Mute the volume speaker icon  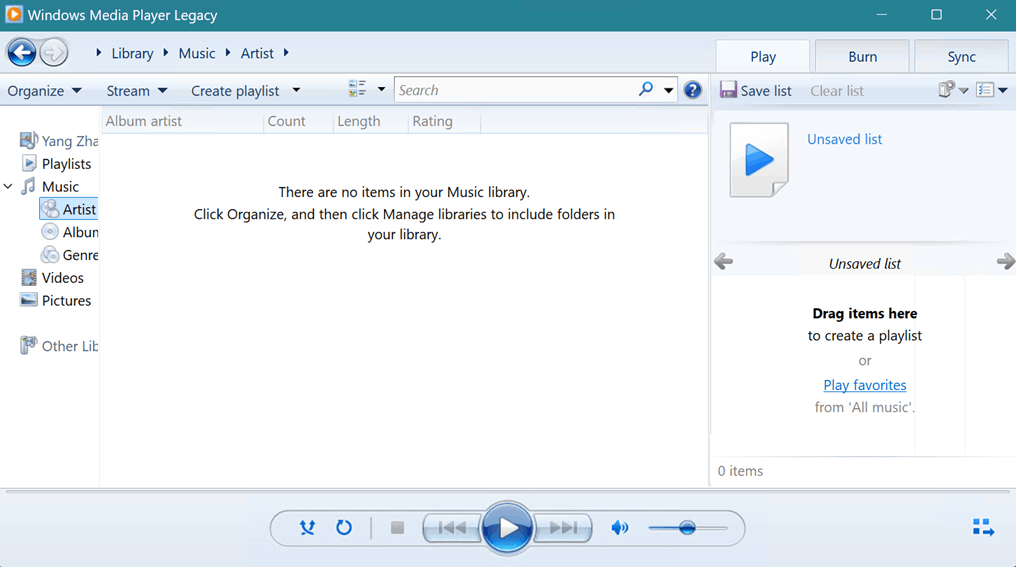coord(619,528)
